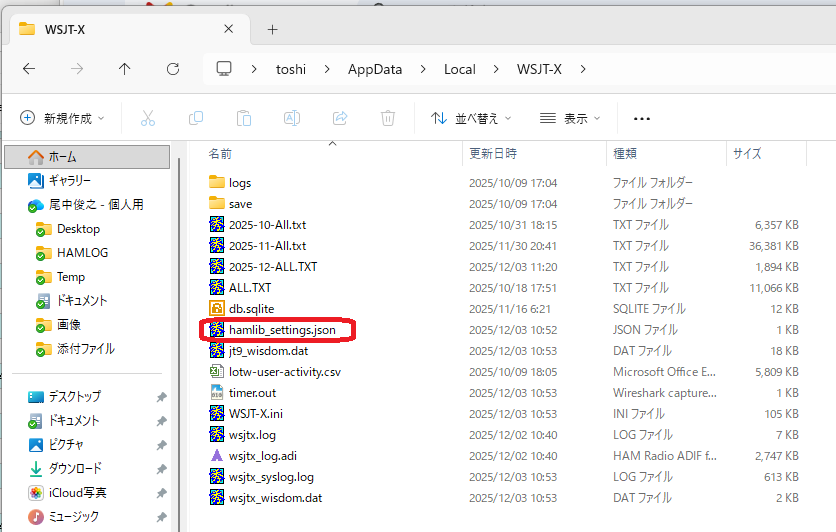This screenshot has height=532, width=836.
Task: Refresh the WSJT-X folder view
Action: 173,69
